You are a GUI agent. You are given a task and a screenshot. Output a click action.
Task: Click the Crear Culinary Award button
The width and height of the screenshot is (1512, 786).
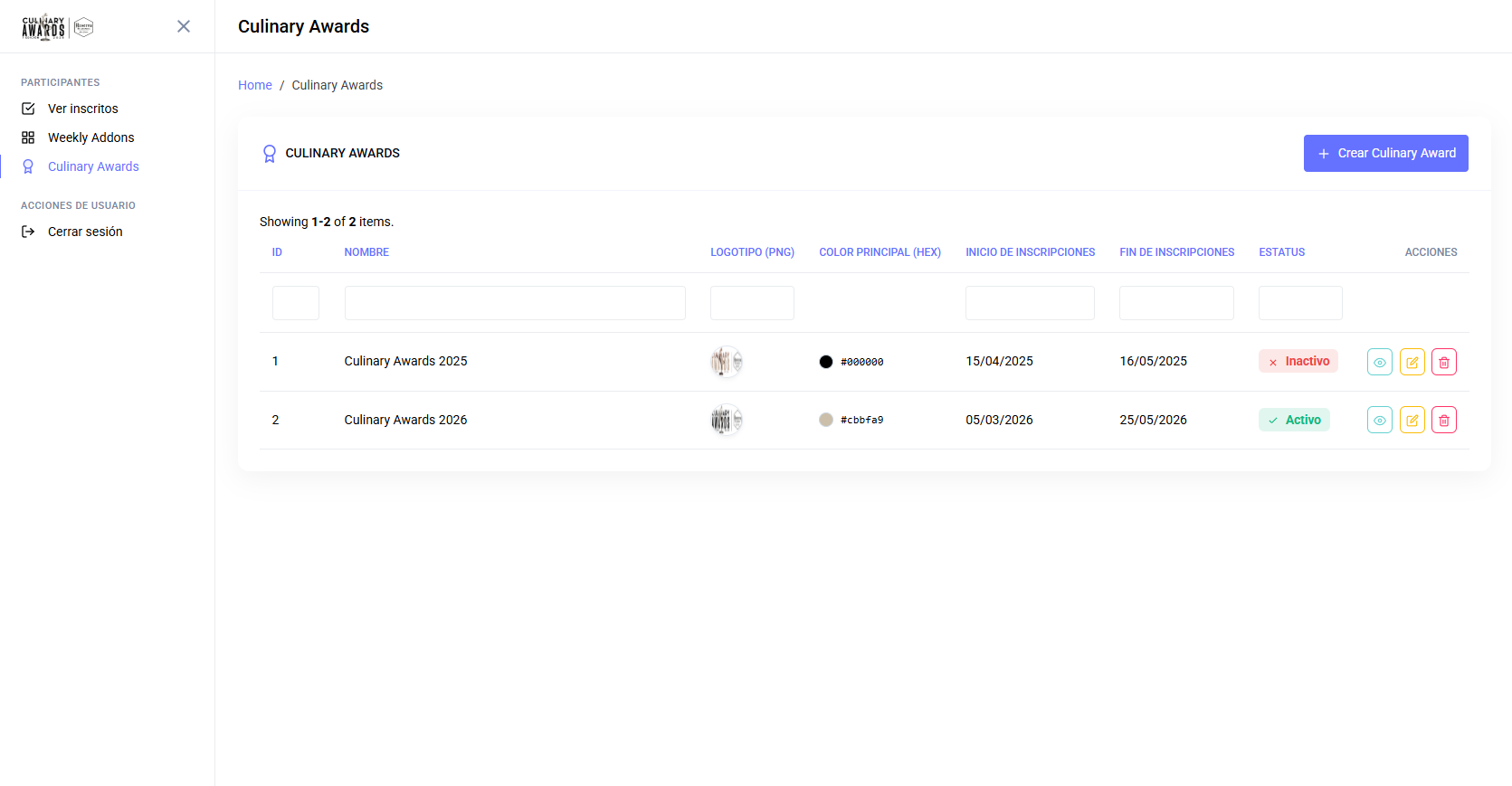pos(1385,153)
